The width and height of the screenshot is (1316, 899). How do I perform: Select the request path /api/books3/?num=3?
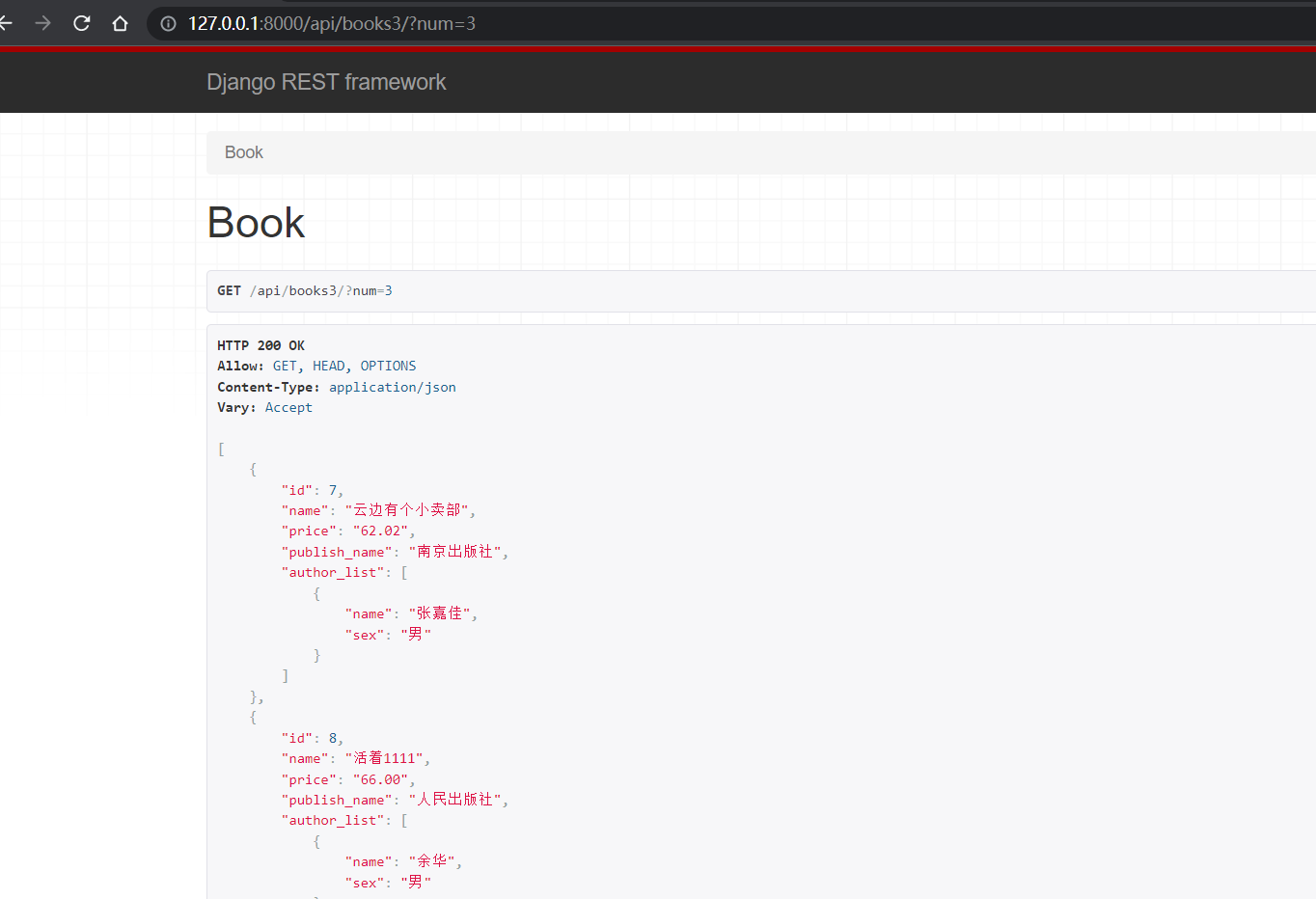320,290
